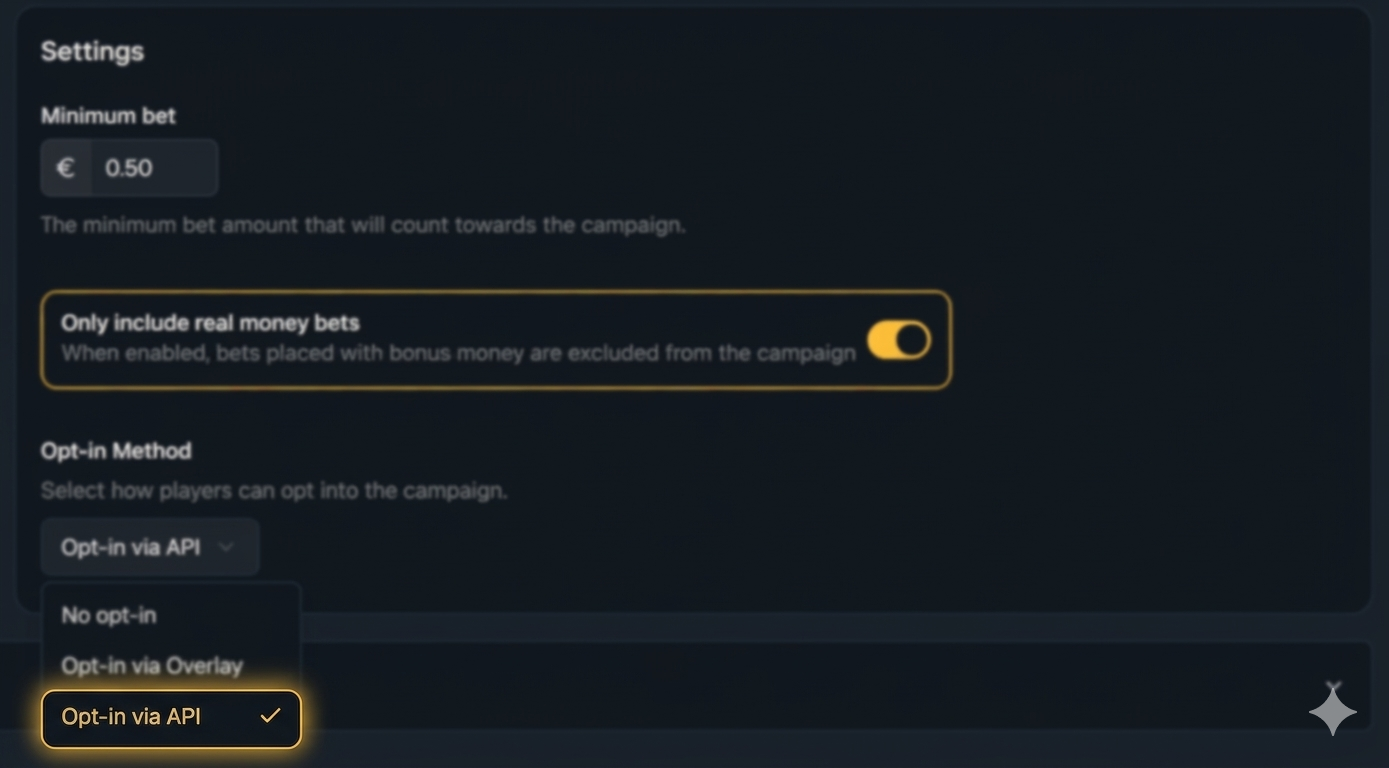Click the sparkle icon in bottom-right corner
This screenshot has width=1389, height=768.
(x=1332, y=712)
